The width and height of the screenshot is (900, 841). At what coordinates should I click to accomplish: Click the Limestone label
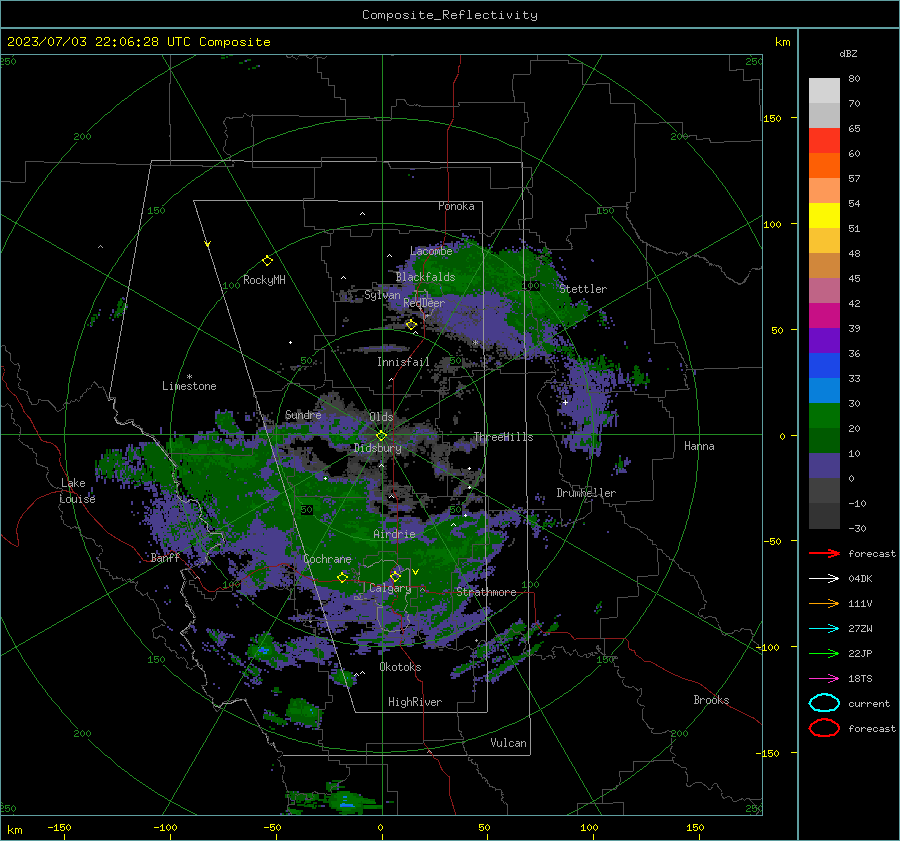coord(189,386)
